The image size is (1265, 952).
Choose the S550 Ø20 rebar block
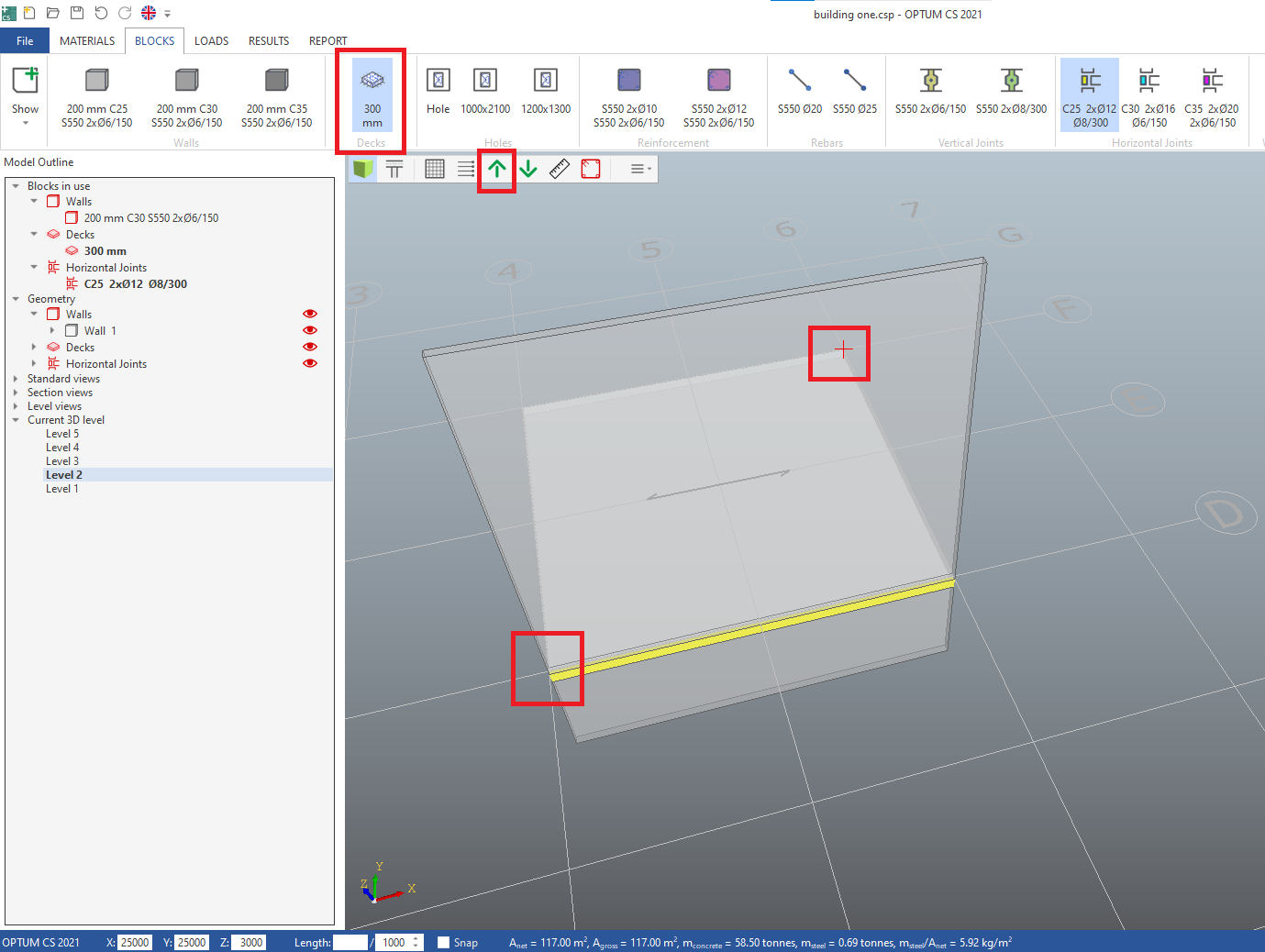tap(800, 92)
